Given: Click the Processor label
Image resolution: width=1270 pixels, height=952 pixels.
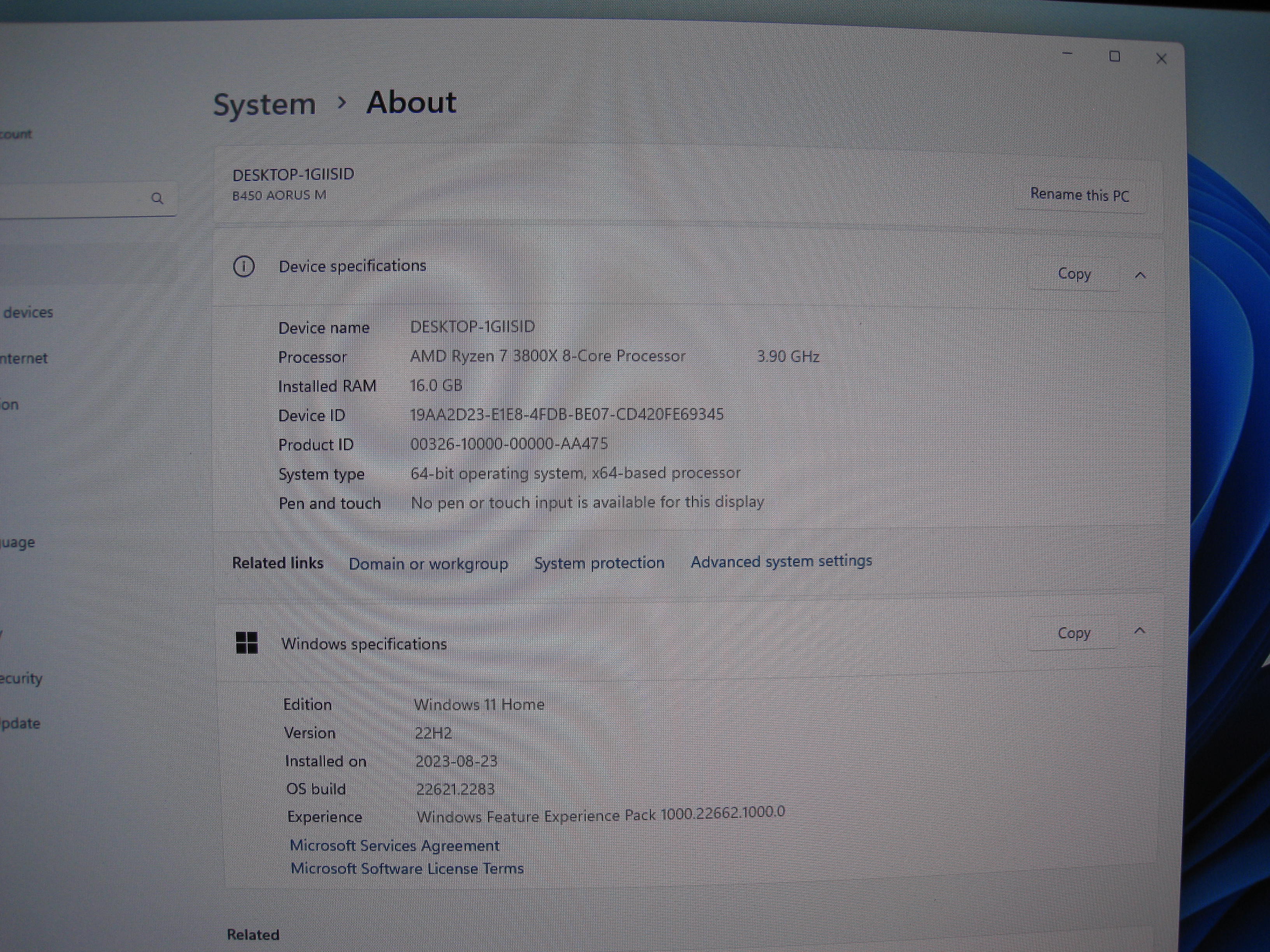Looking at the screenshot, I should 312,357.
